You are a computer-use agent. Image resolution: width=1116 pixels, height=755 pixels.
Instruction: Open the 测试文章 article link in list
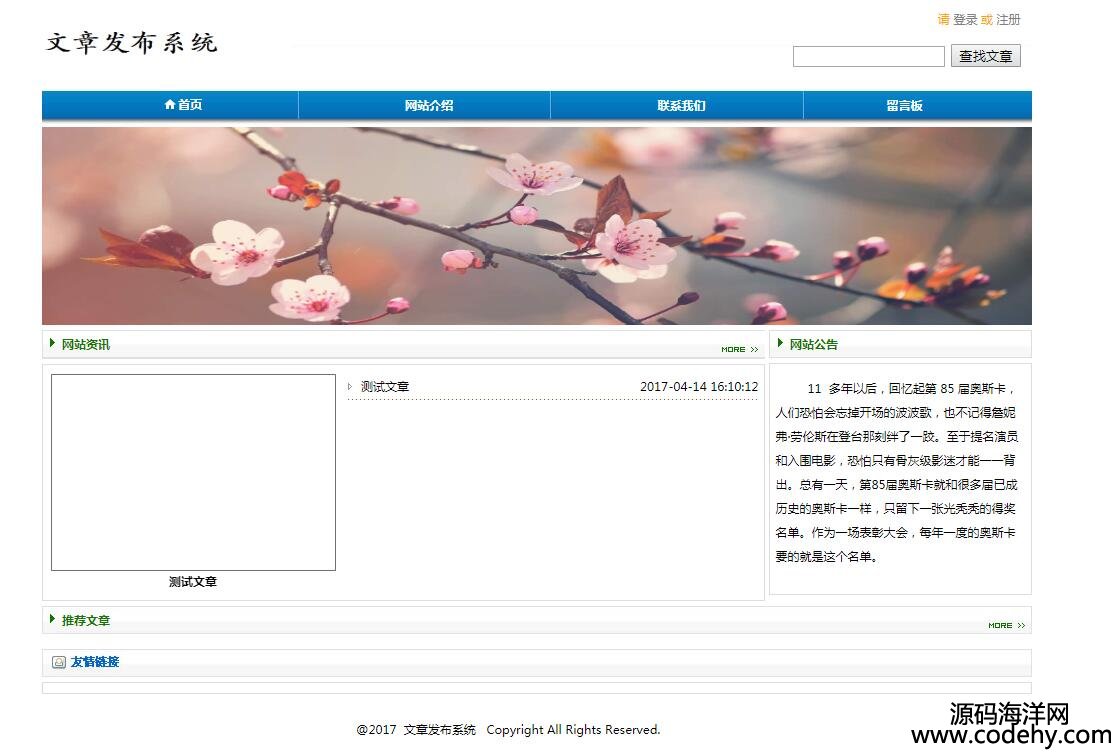(x=384, y=386)
